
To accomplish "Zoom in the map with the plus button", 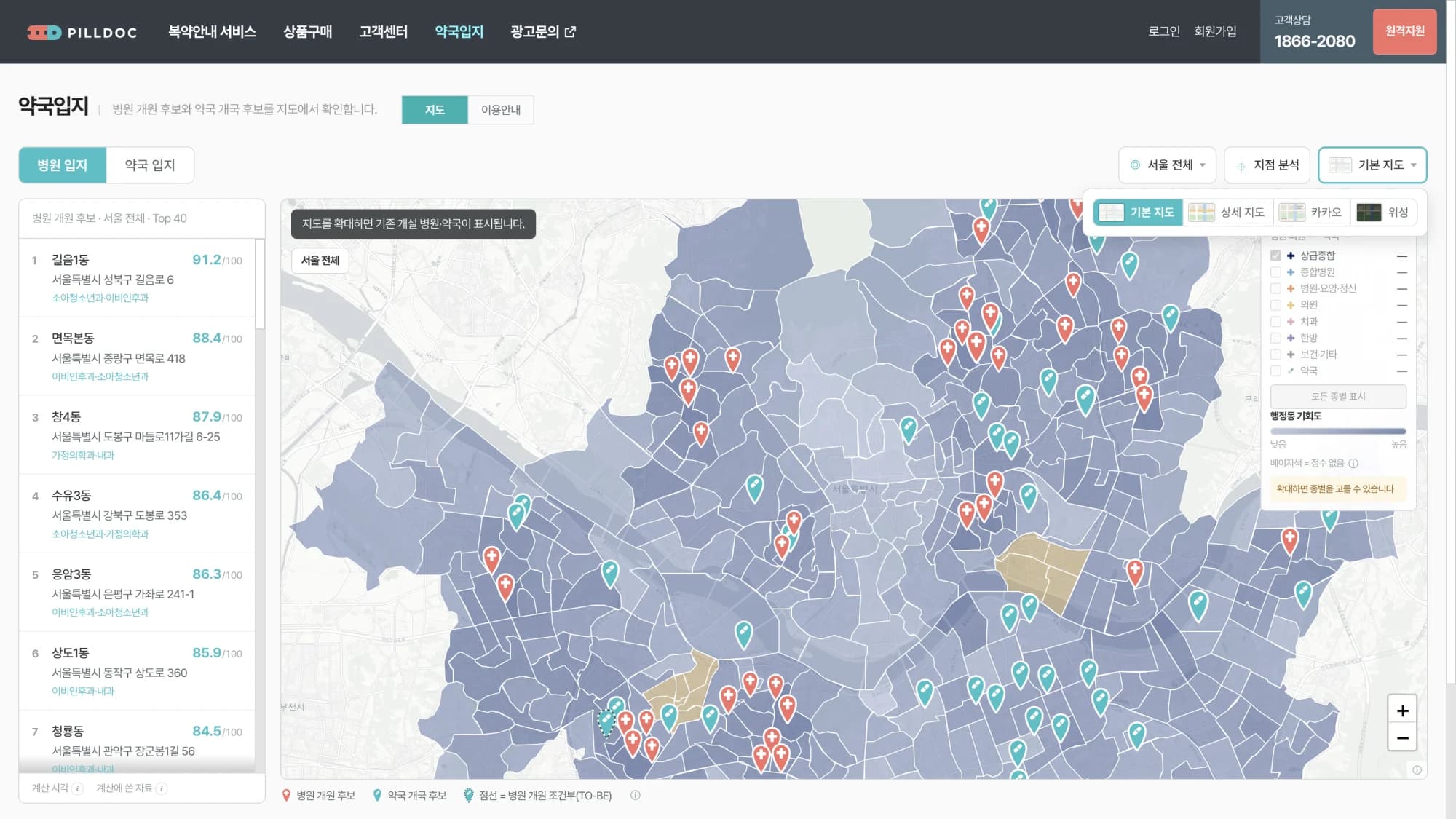I will [1402, 711].
